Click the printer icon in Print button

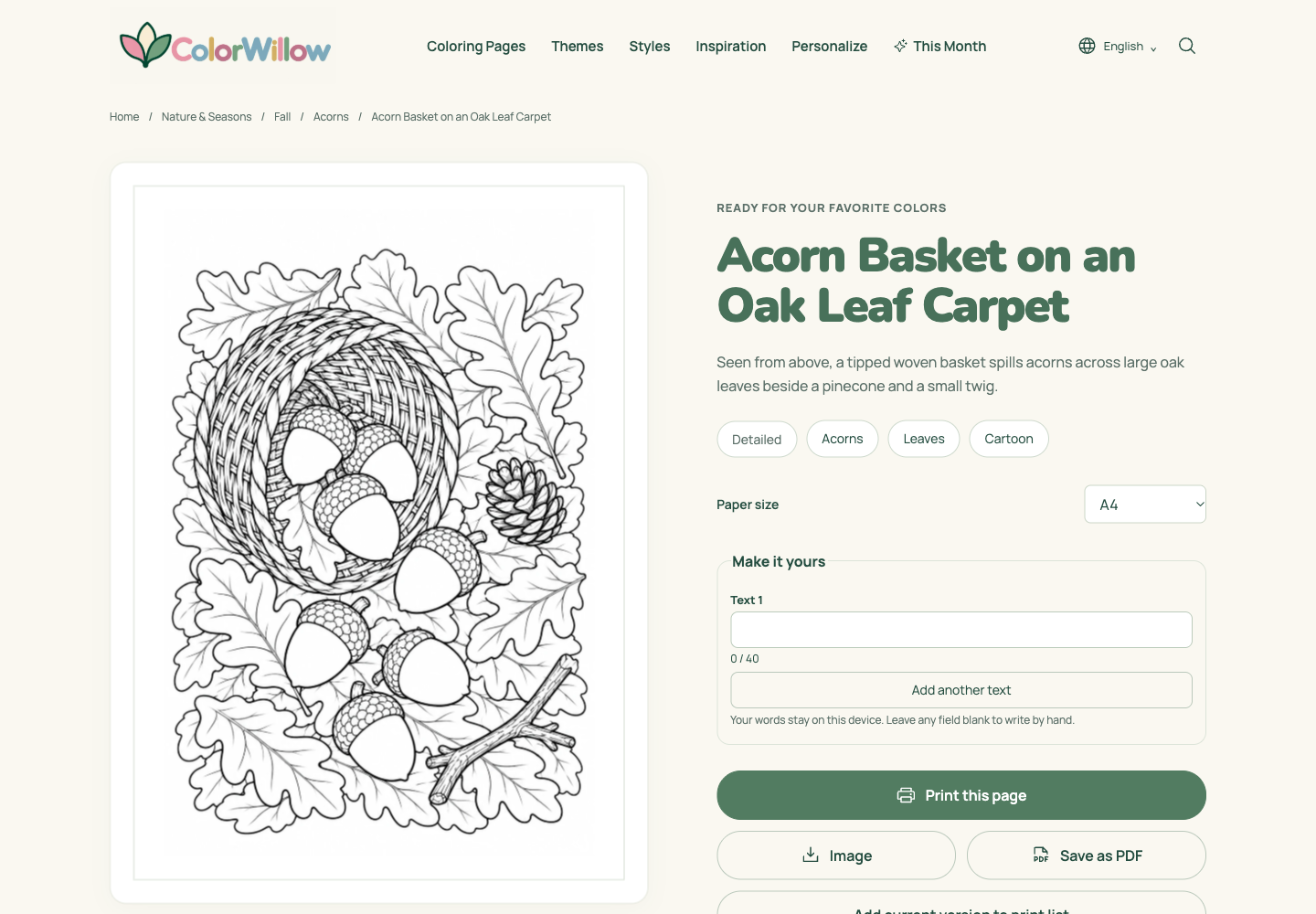(x=906, y=795)
